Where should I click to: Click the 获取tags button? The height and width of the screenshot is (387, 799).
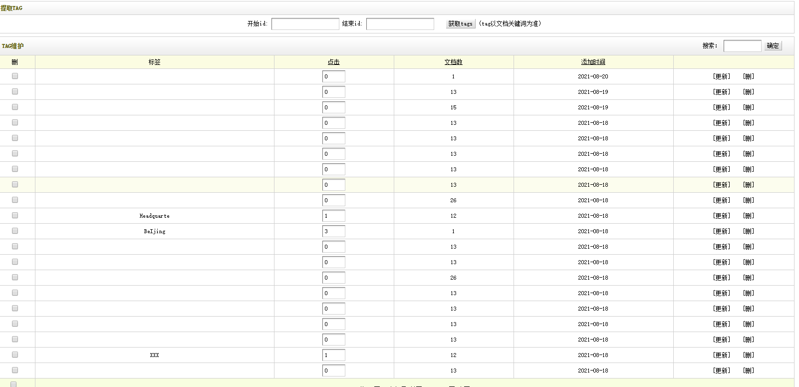pos(461,24)
